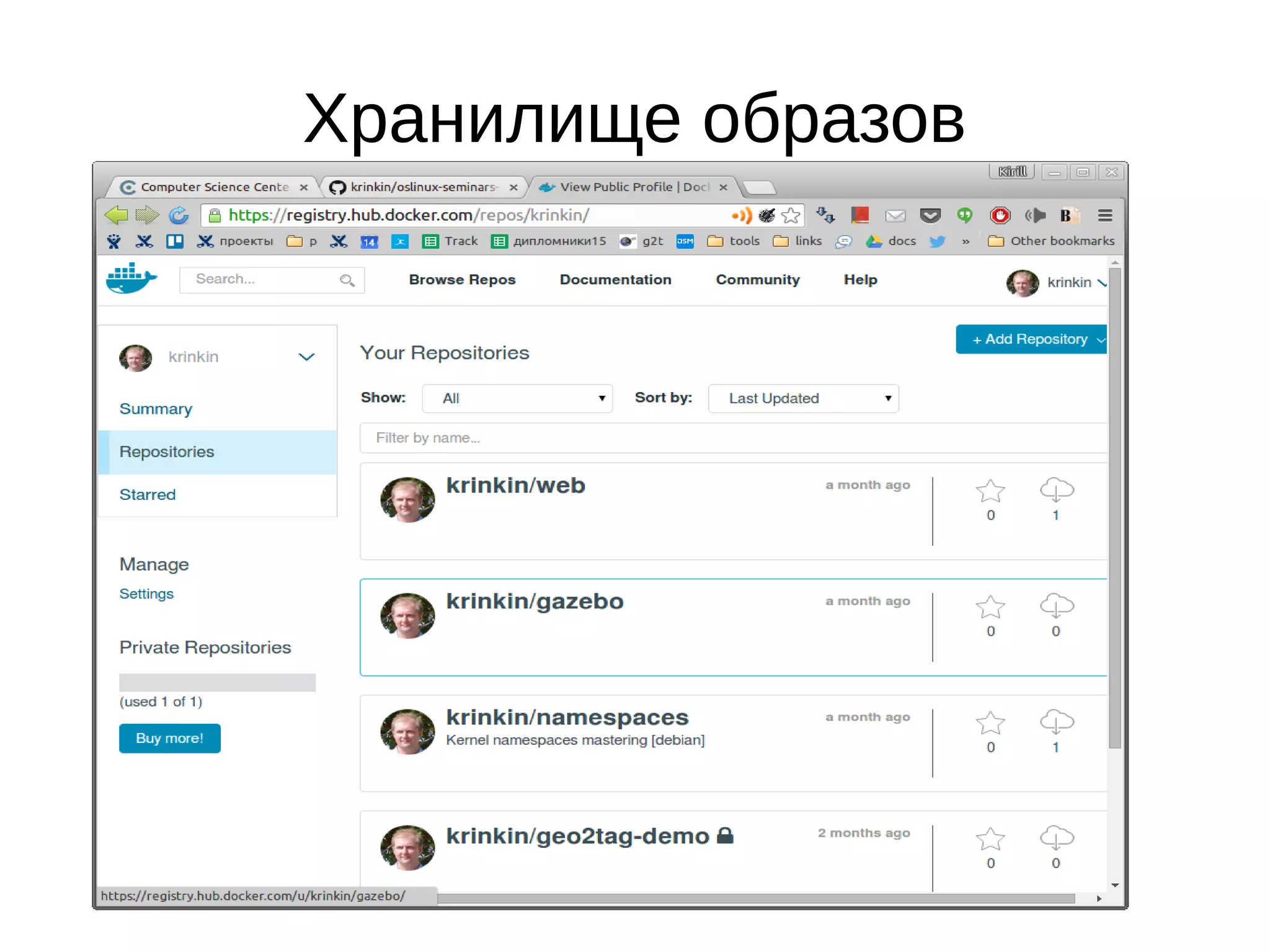Image resolution: width=1270 pixels, height=952 pixels.
Task: Click the red power extension icon
Action: [x=1000, y=215]
